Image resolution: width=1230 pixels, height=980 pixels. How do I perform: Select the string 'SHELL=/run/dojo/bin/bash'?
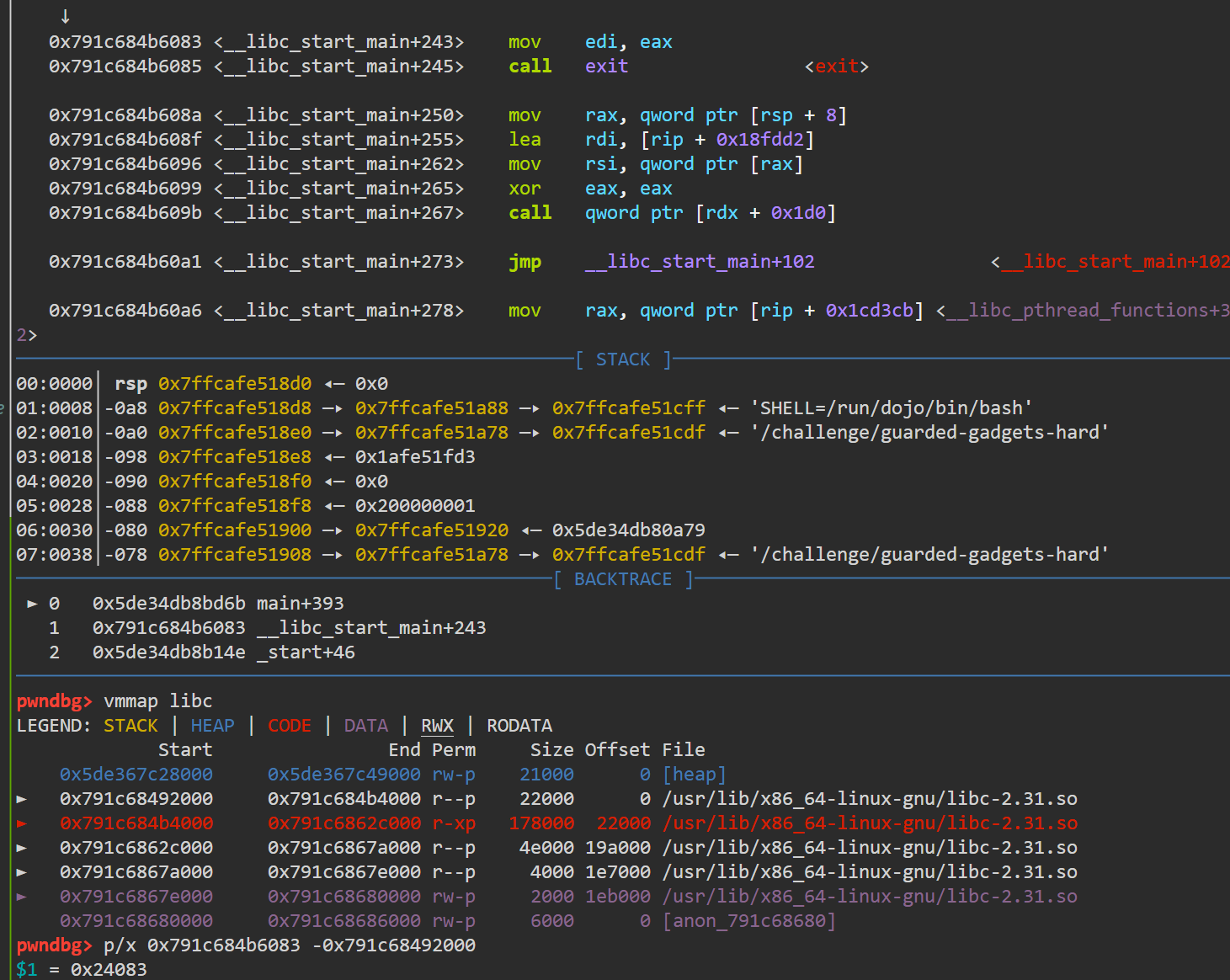(x=891, y=408)
